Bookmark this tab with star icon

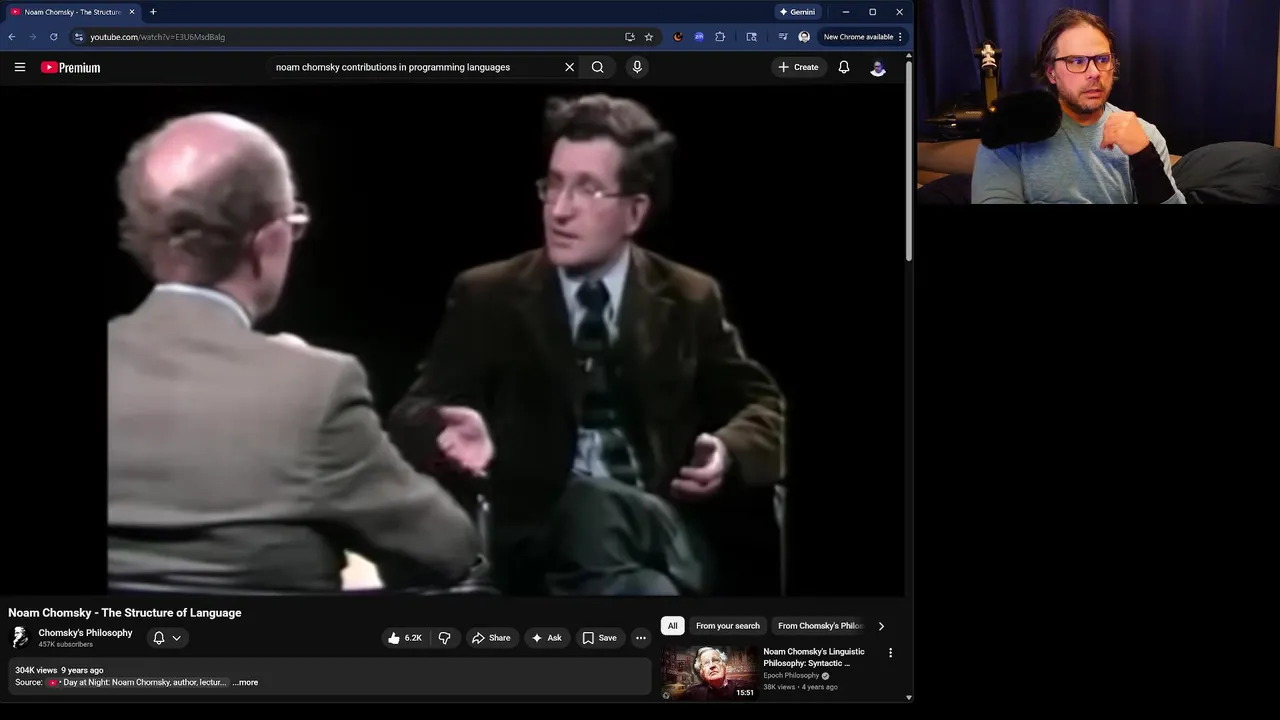(648, 37)
